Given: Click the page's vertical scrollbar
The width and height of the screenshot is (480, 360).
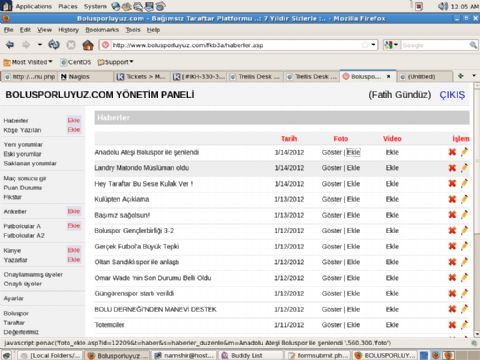Looking at the screenshot, I should click(x=476, y=208).
